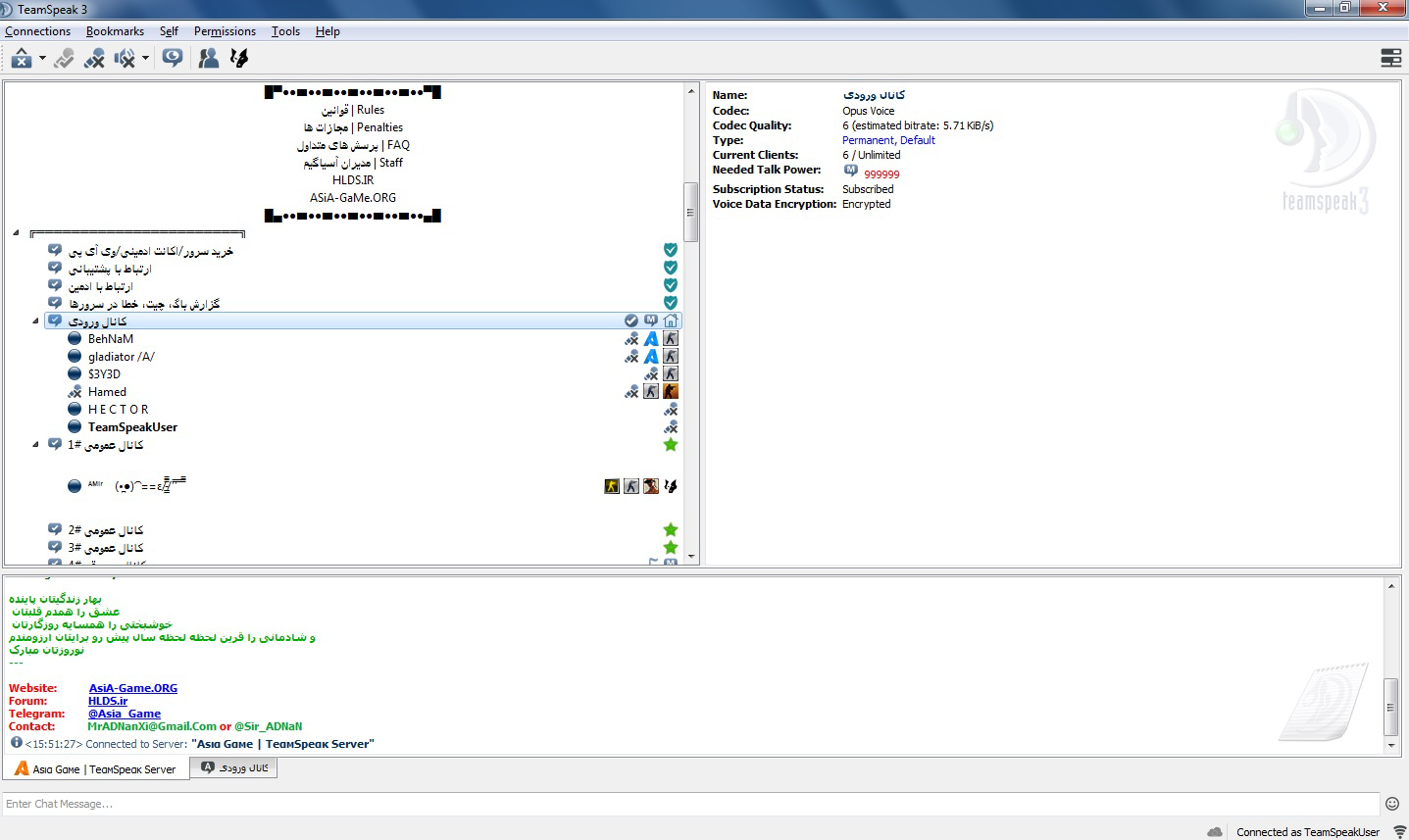
Task: Click the green star on public channel #1
Action: coord(671,445)
